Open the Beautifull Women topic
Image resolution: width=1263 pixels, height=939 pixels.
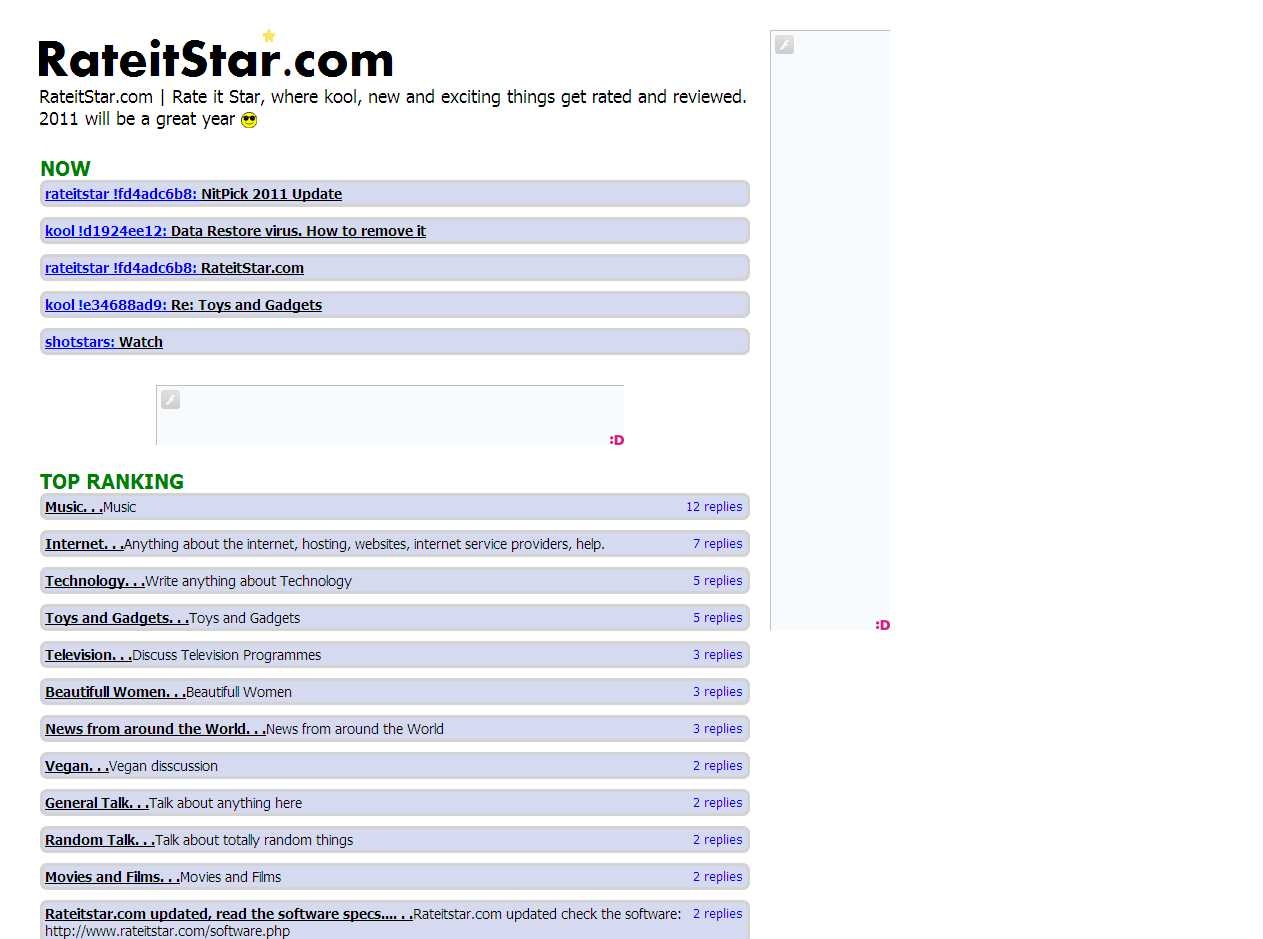(x=115, y=692)
